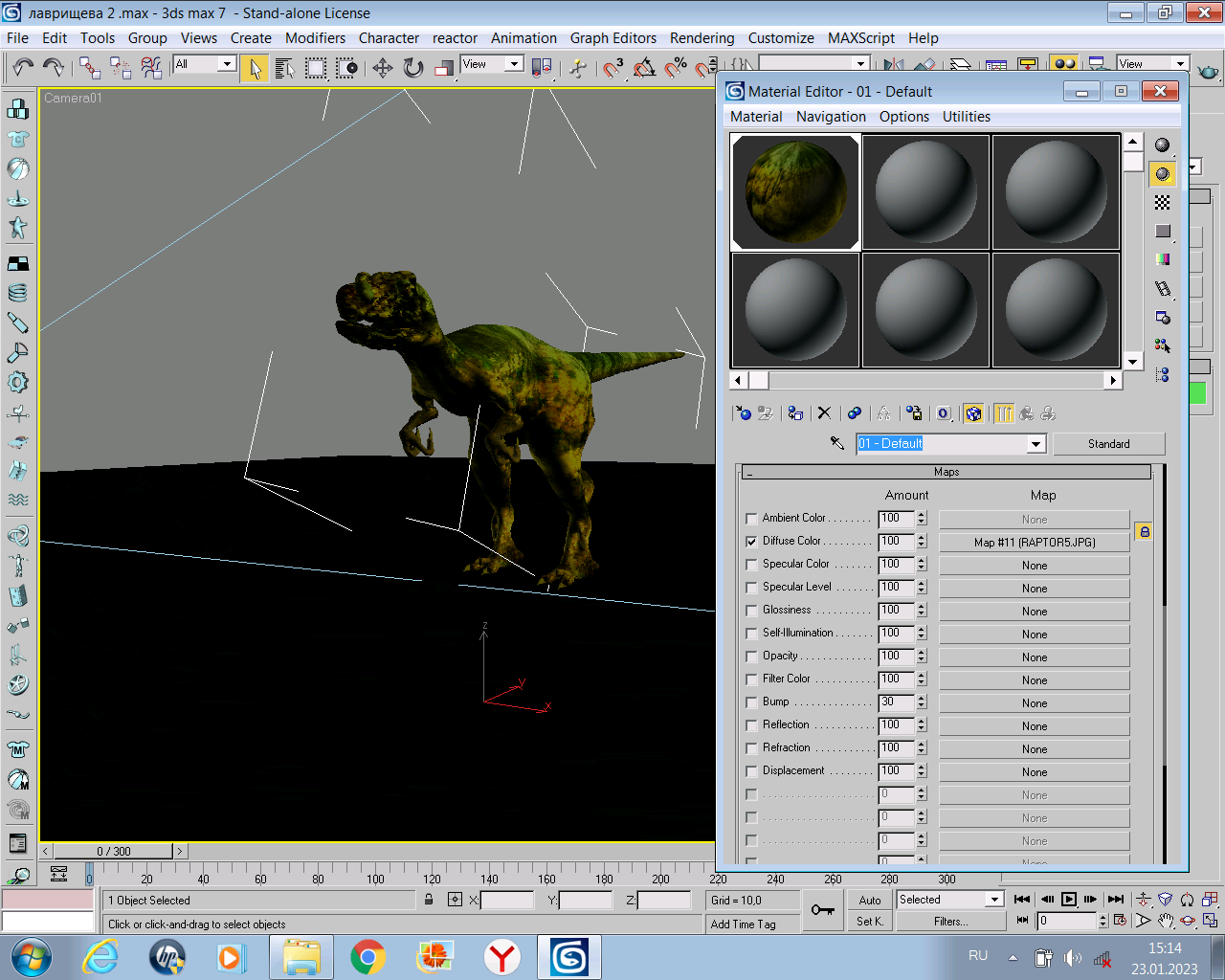Select the Select Object arrow tool

(255, 68)
